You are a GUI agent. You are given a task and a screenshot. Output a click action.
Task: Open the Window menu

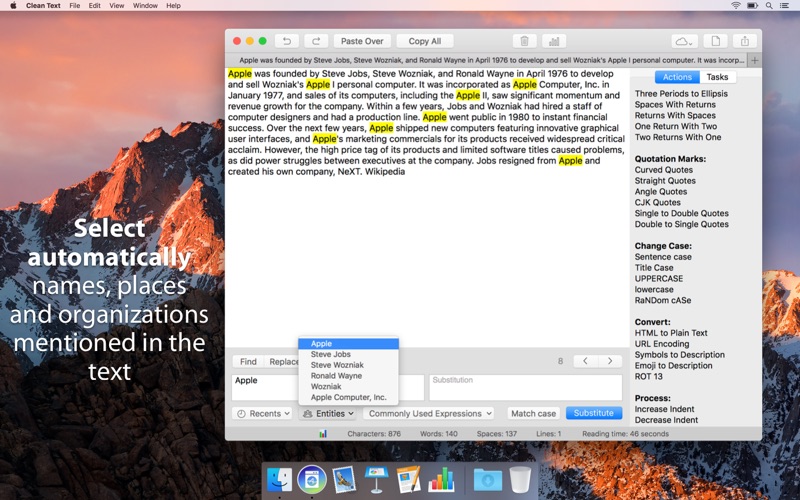tap(145, 6)
